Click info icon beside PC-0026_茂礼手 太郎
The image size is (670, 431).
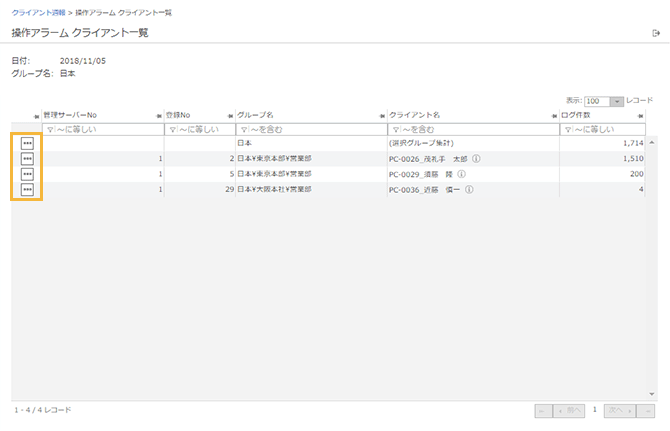pos(476,158)
